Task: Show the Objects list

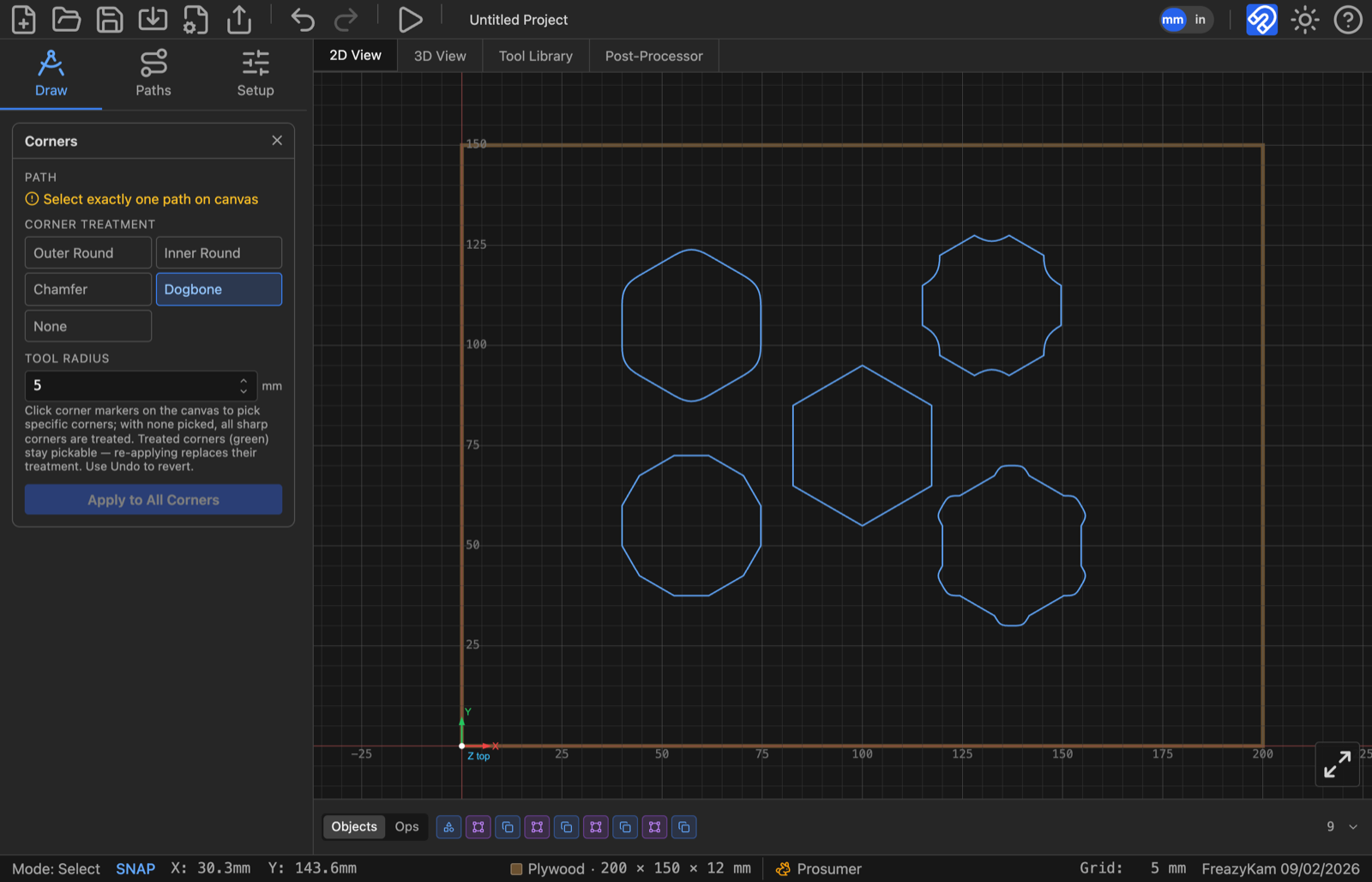Action: coord(354,826)
